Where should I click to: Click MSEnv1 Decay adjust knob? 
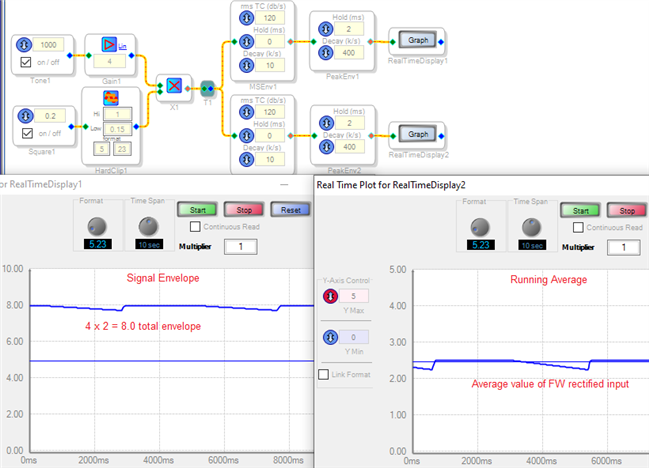tap(247, 65)
